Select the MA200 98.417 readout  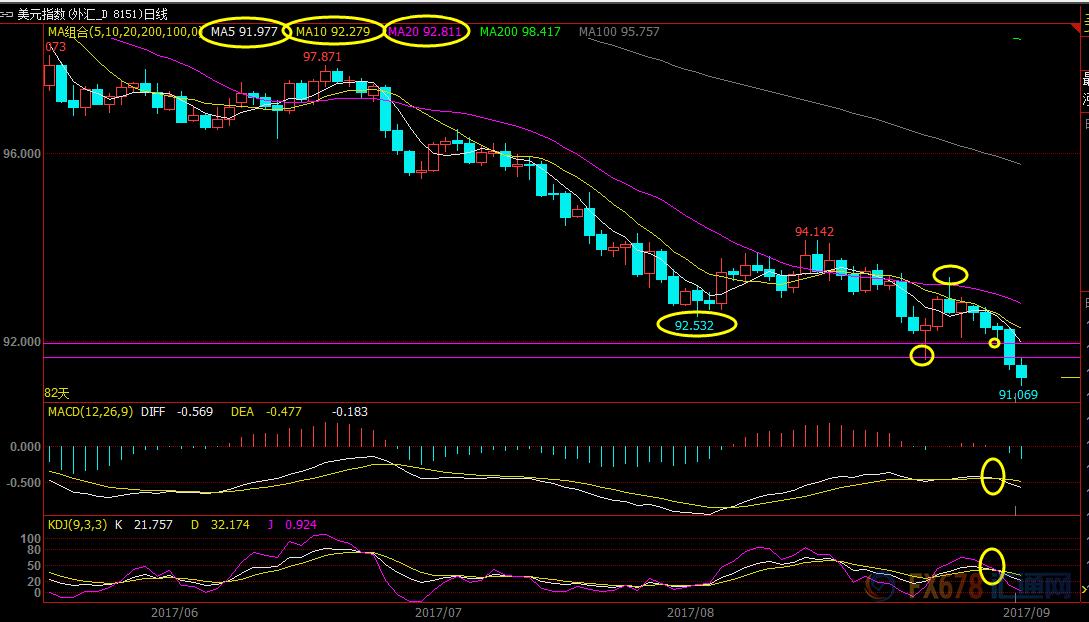tap(520, 31)
